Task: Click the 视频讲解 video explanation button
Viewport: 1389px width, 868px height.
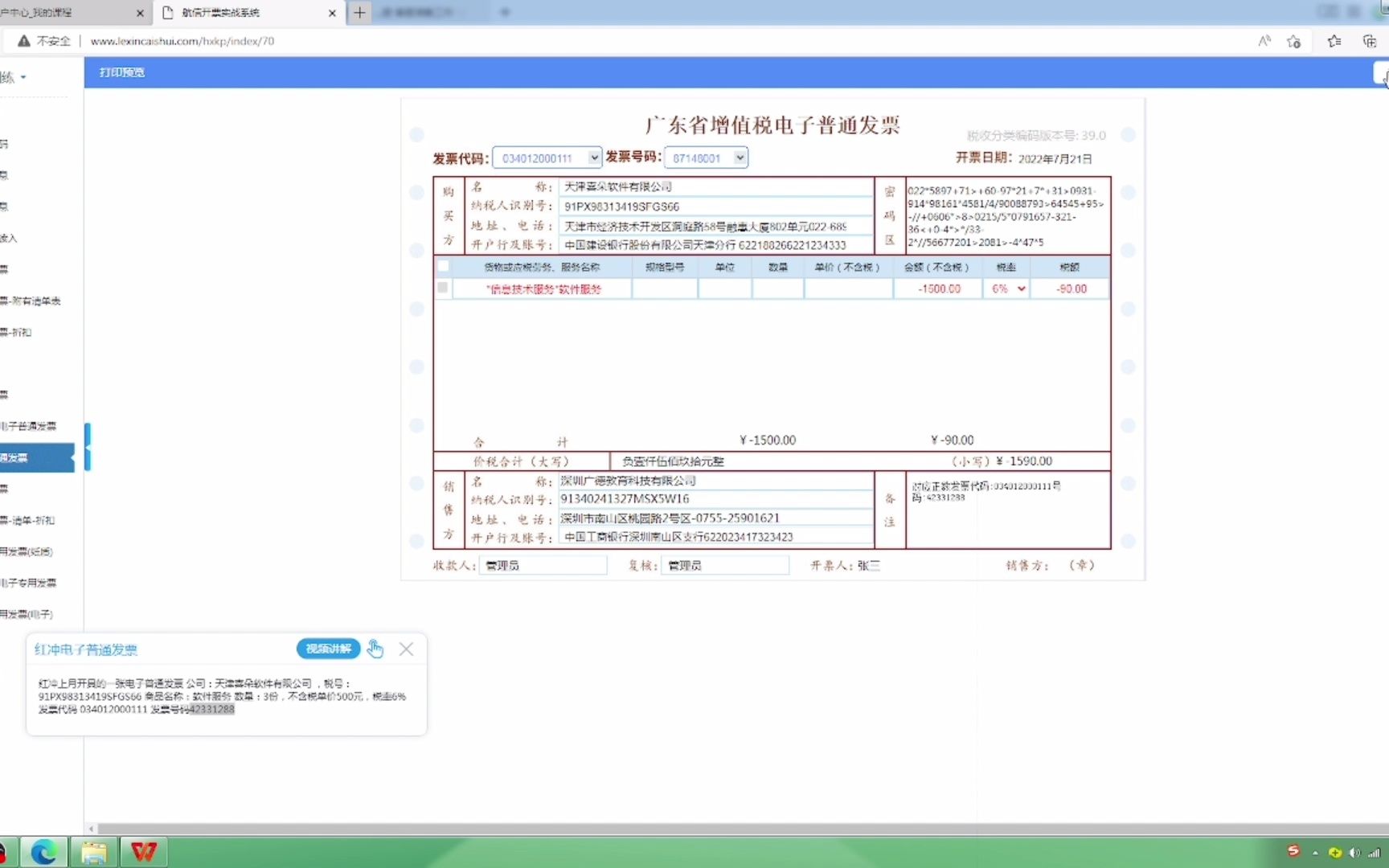Action: click(x=328, y=649)
